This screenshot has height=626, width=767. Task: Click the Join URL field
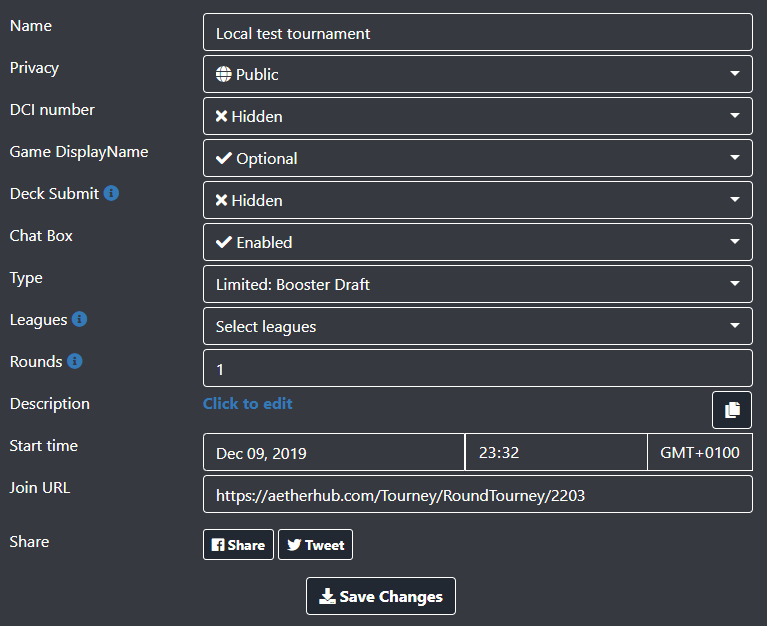click(x=477, y=494)
